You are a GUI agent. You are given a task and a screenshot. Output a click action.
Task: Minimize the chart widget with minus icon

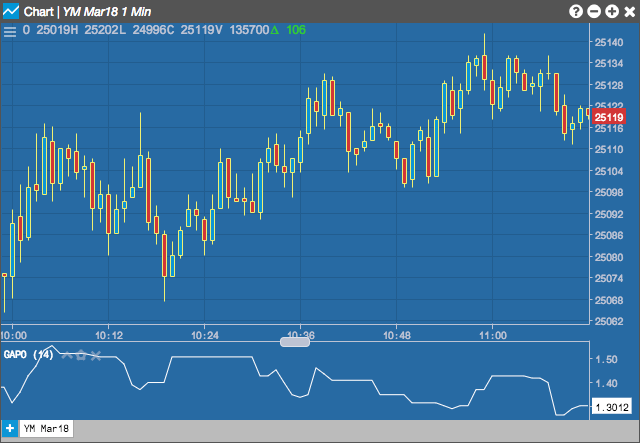click(594, 11)
